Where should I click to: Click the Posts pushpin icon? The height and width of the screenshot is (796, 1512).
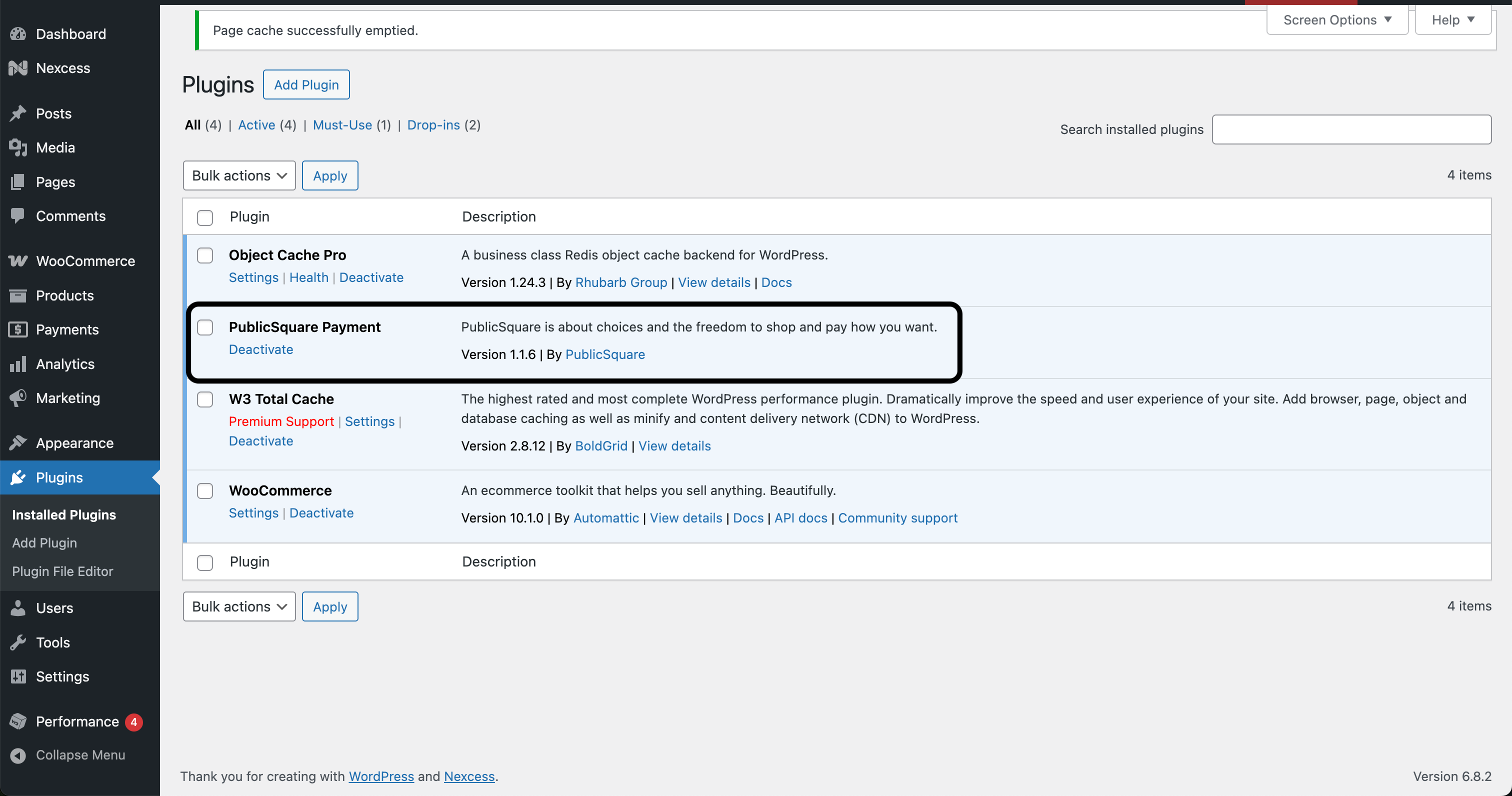coord(17,113)
